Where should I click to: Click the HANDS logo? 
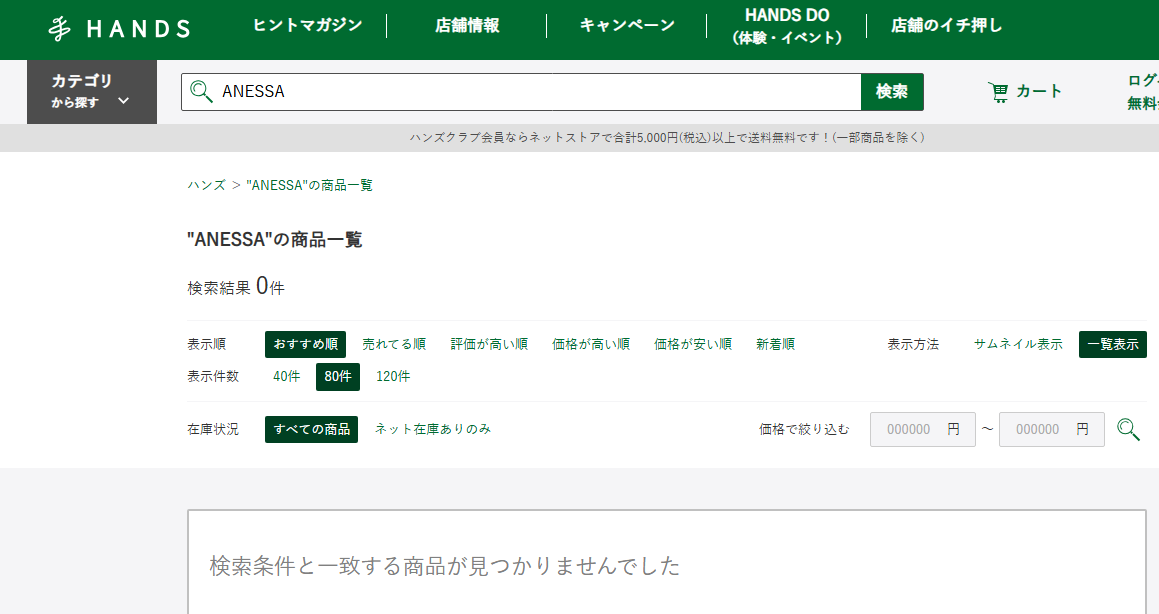pos(120,29)
